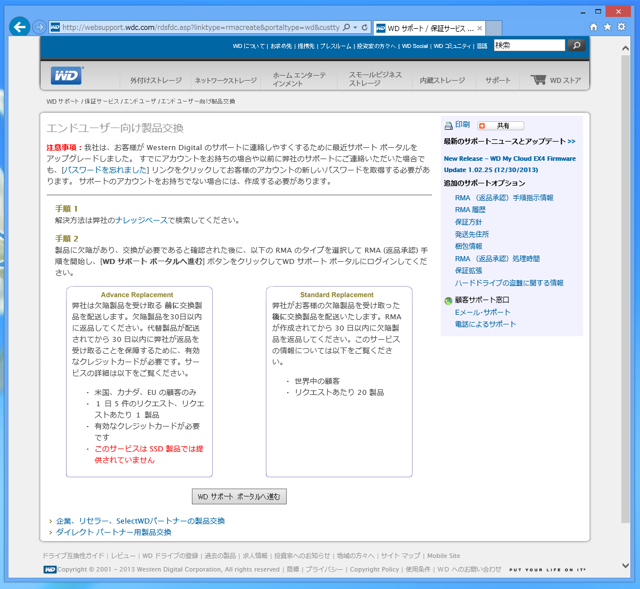Click the 印刷 printer icon
The image size is (640, 589).
pyautogui.click(x=449, y=126)
